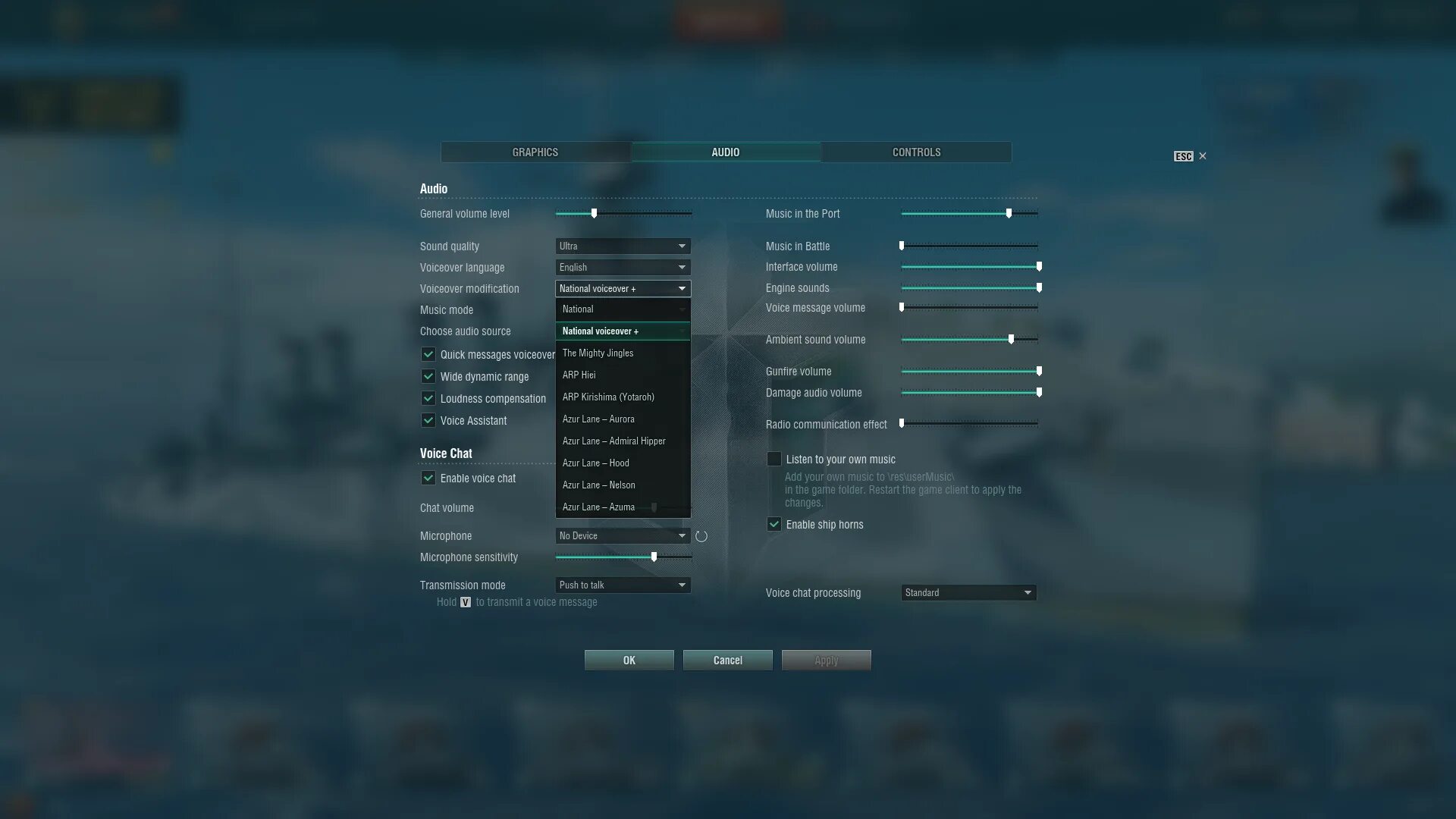This screenshot has width=1456, height=819.
Task: Select The Mighty Jingles voiceover option
Action: pyautogui.click(x=620, y=353)
